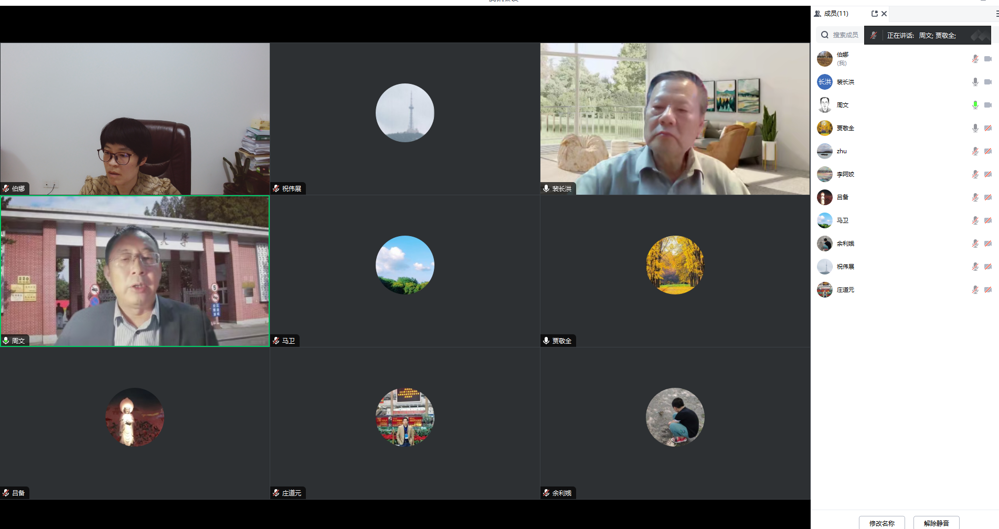
Task: Open the menu icon at top-right corner
Action: [996, 14]
